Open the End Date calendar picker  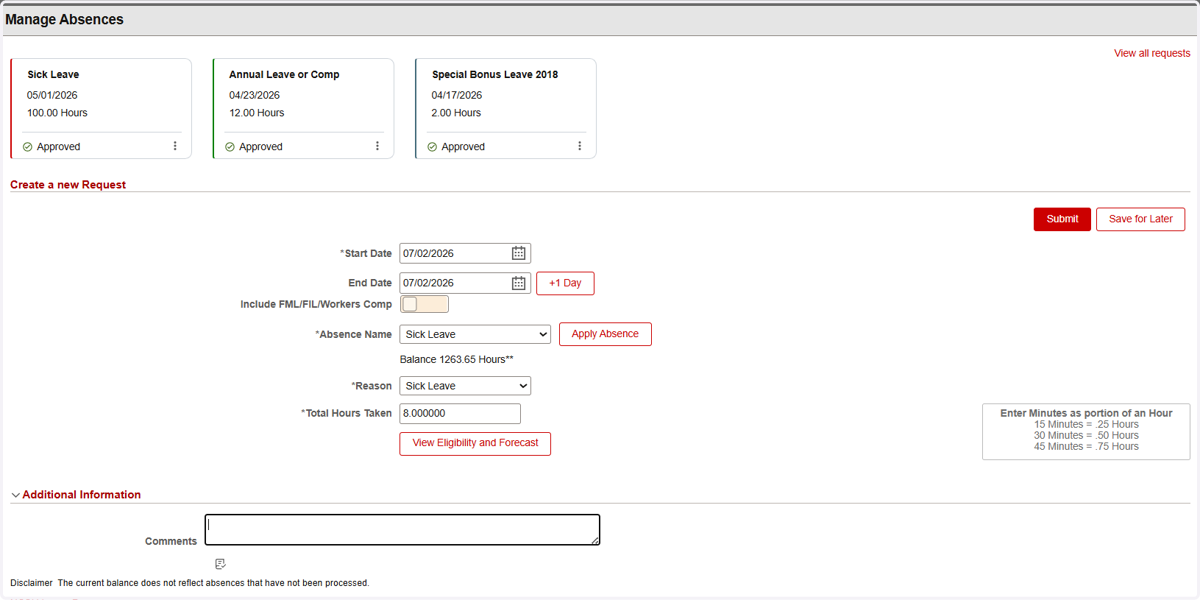pos(518,284)
